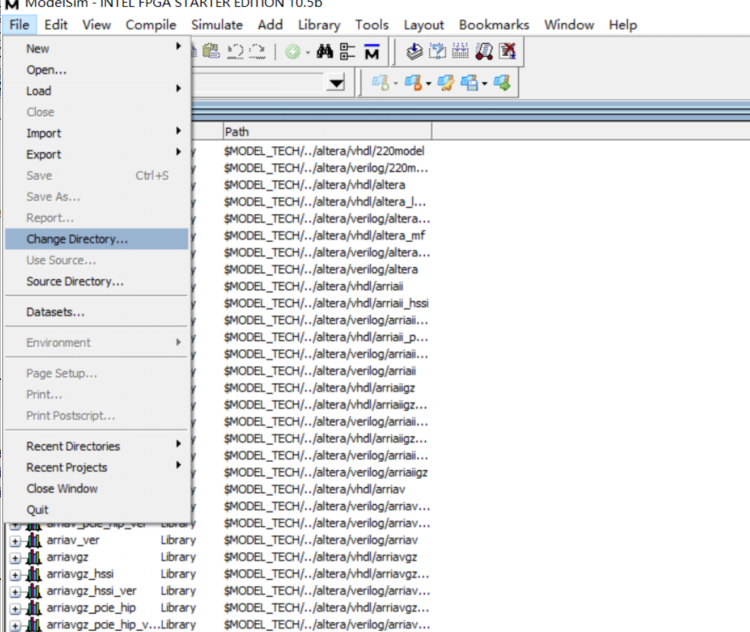Click the arriavgz_hssi library books icon
This screenshot has height=632, width=750.
[33, 574]
